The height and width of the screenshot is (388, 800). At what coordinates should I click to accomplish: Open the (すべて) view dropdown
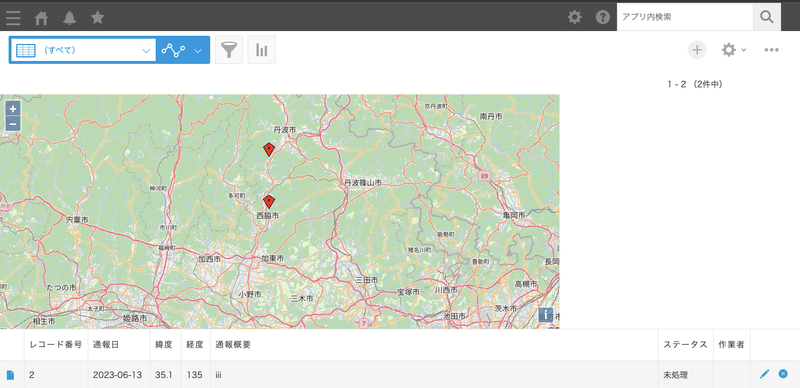83,50
